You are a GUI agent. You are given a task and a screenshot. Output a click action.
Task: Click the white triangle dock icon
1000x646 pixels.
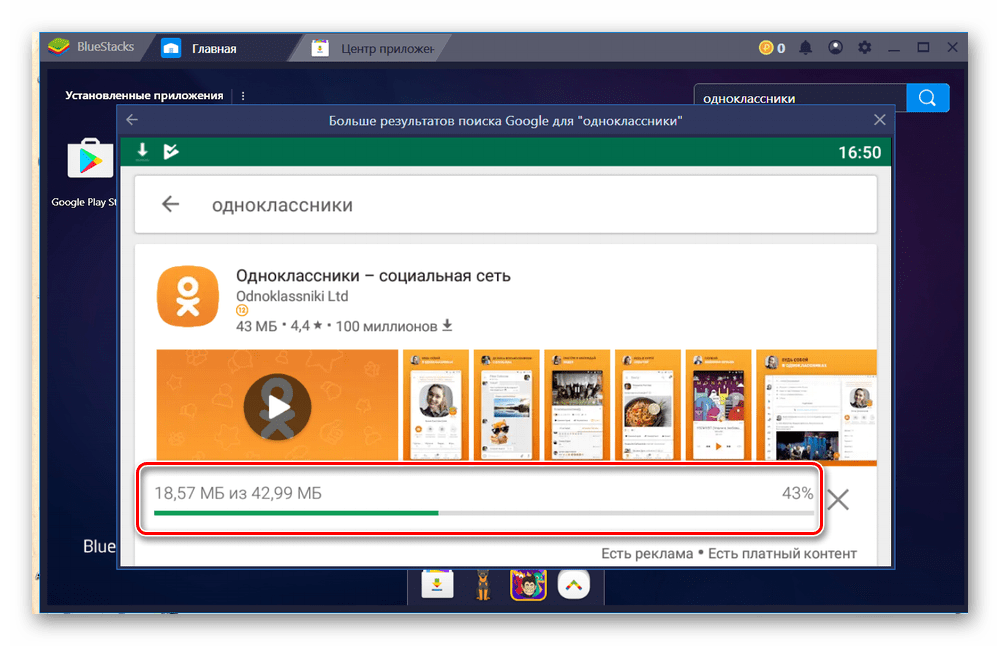point(573,585)
